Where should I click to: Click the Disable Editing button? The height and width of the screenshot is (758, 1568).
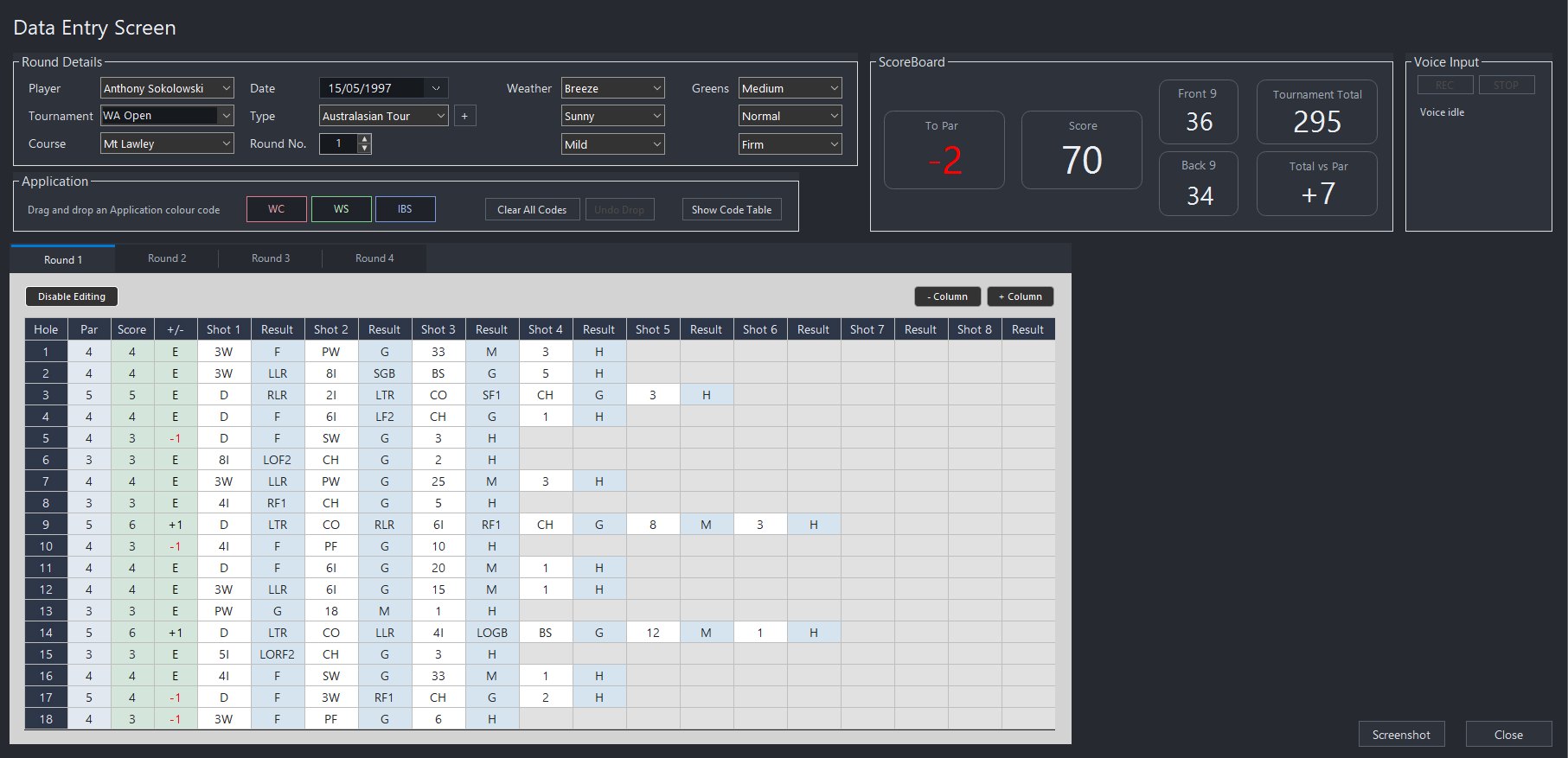point(72,296)
